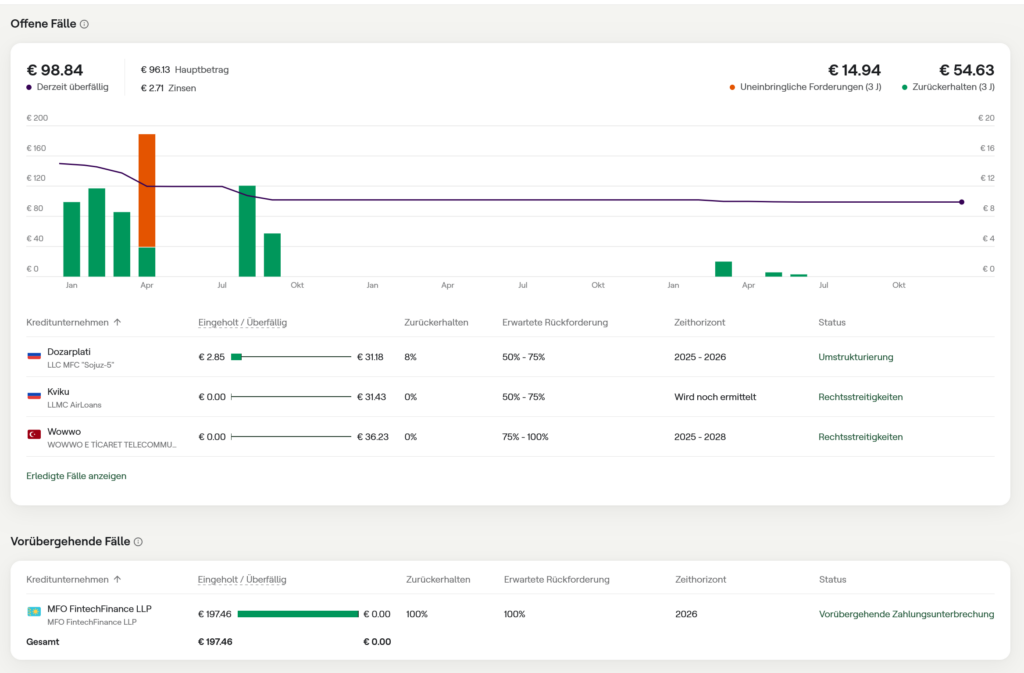The image size is (1024, 673).
Task: Open Rechtsstreitigkeiten status for Wowwo
Action: tap(860, 437)
